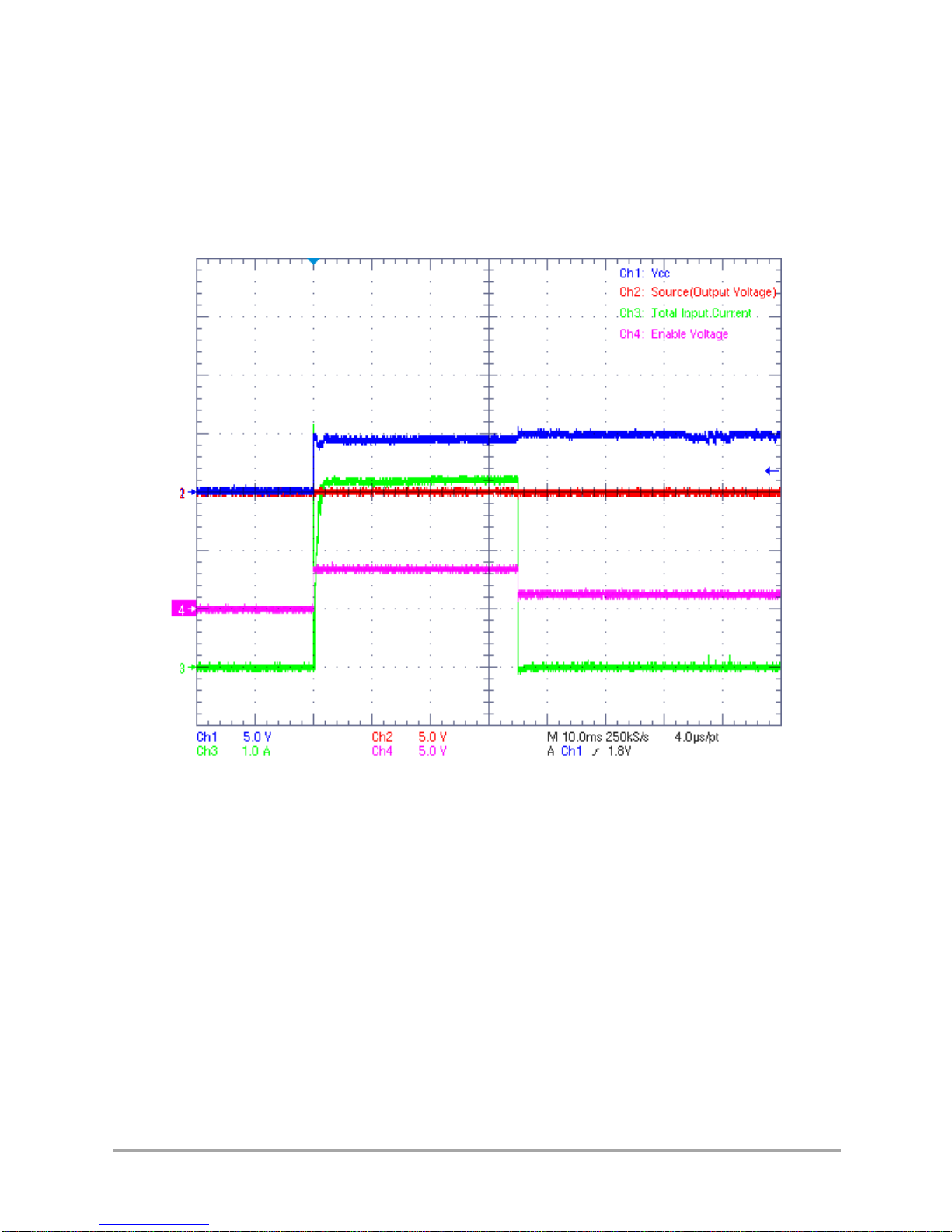Click the blue trigger position marker at top
Image resolution: width=952 pixels, height=1232 pixels.
pyautogui.click(x=313, y=263)
